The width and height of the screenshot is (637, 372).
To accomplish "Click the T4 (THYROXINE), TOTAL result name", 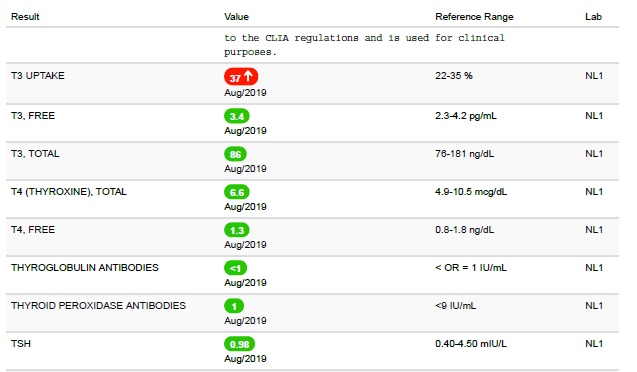I will pos(69,192).
